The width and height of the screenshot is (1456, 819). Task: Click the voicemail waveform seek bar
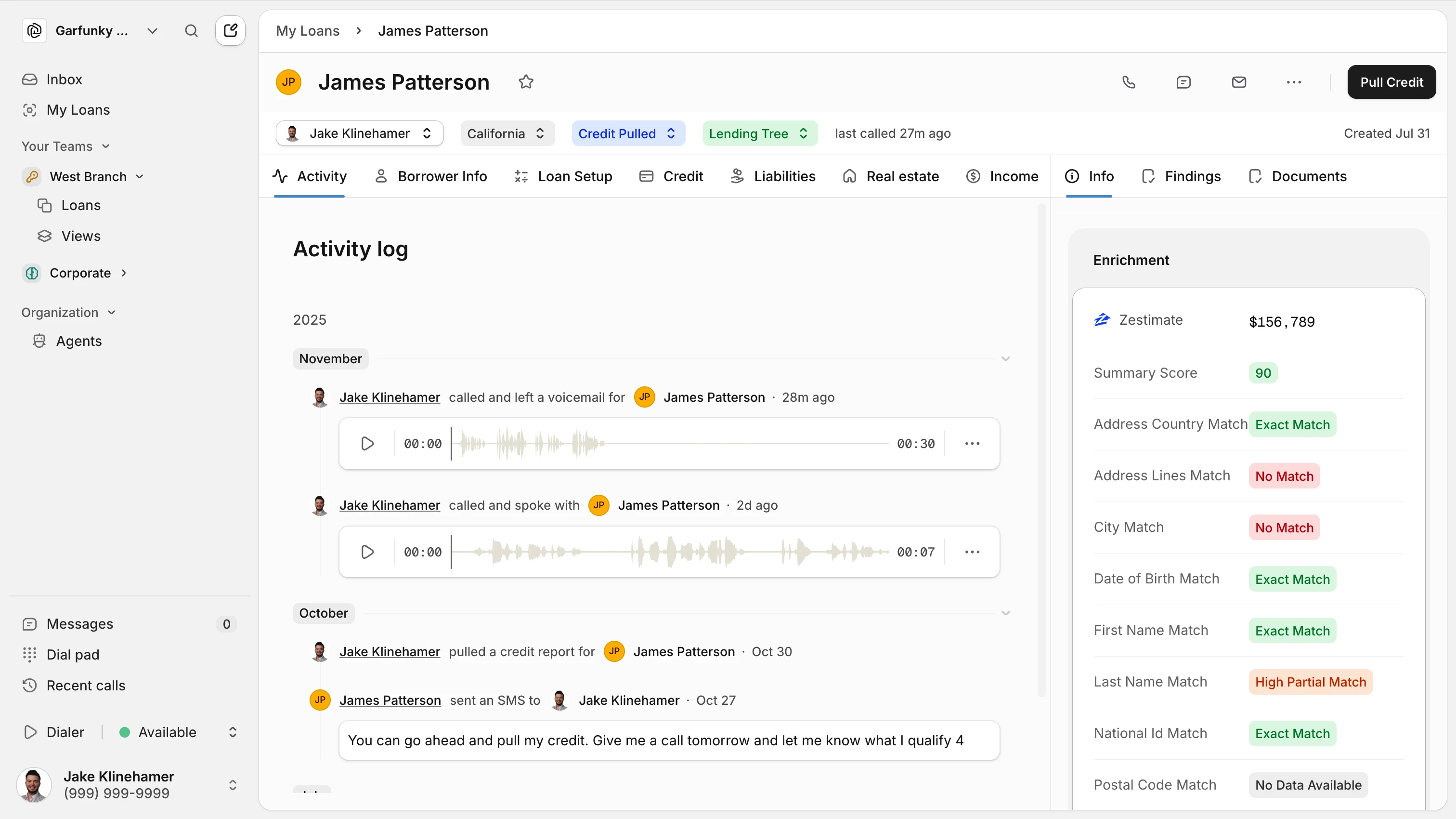coord(669,443)
